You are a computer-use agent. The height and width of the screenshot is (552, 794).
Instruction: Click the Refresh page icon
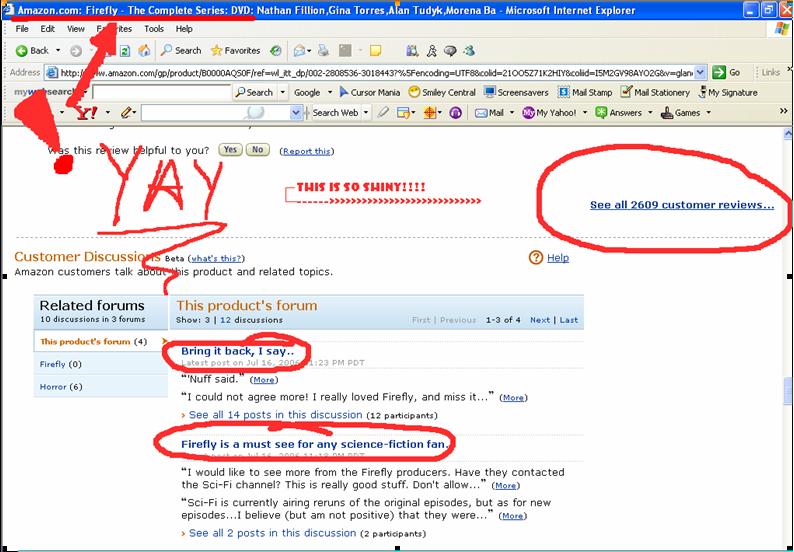pos(125,51)
